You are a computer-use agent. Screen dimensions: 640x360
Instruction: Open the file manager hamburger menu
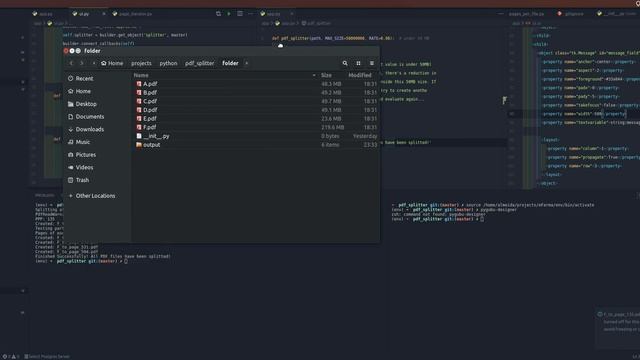[371, 63]
